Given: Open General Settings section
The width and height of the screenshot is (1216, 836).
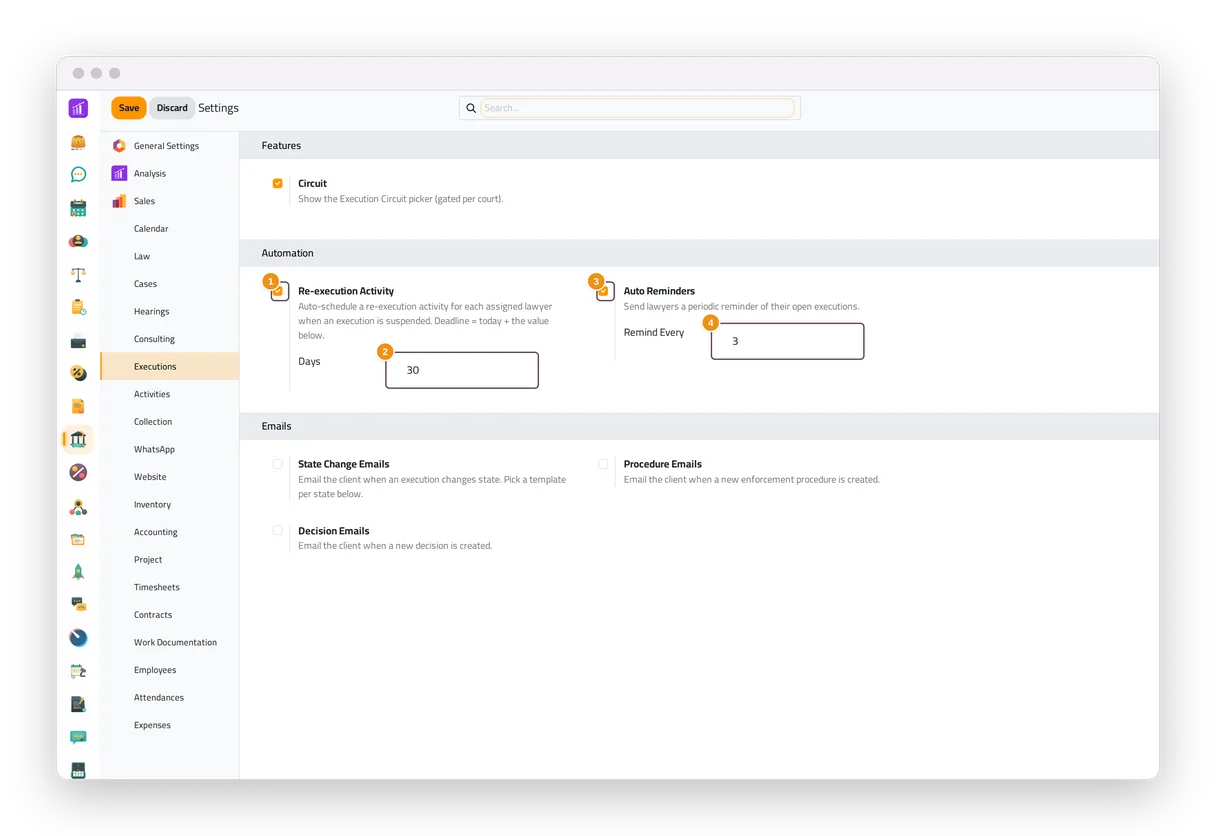Looking at the screenshot, I should tap(170, 146).
